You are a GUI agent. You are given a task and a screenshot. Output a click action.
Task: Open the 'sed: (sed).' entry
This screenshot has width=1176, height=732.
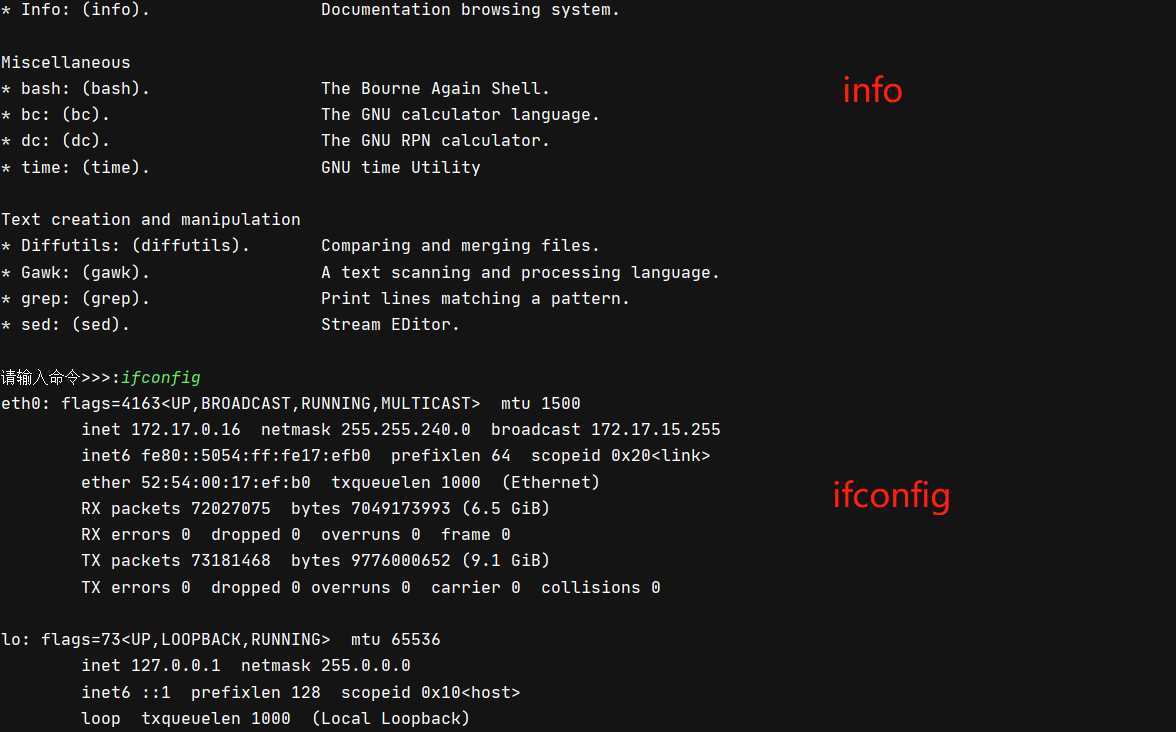point(75,325)
